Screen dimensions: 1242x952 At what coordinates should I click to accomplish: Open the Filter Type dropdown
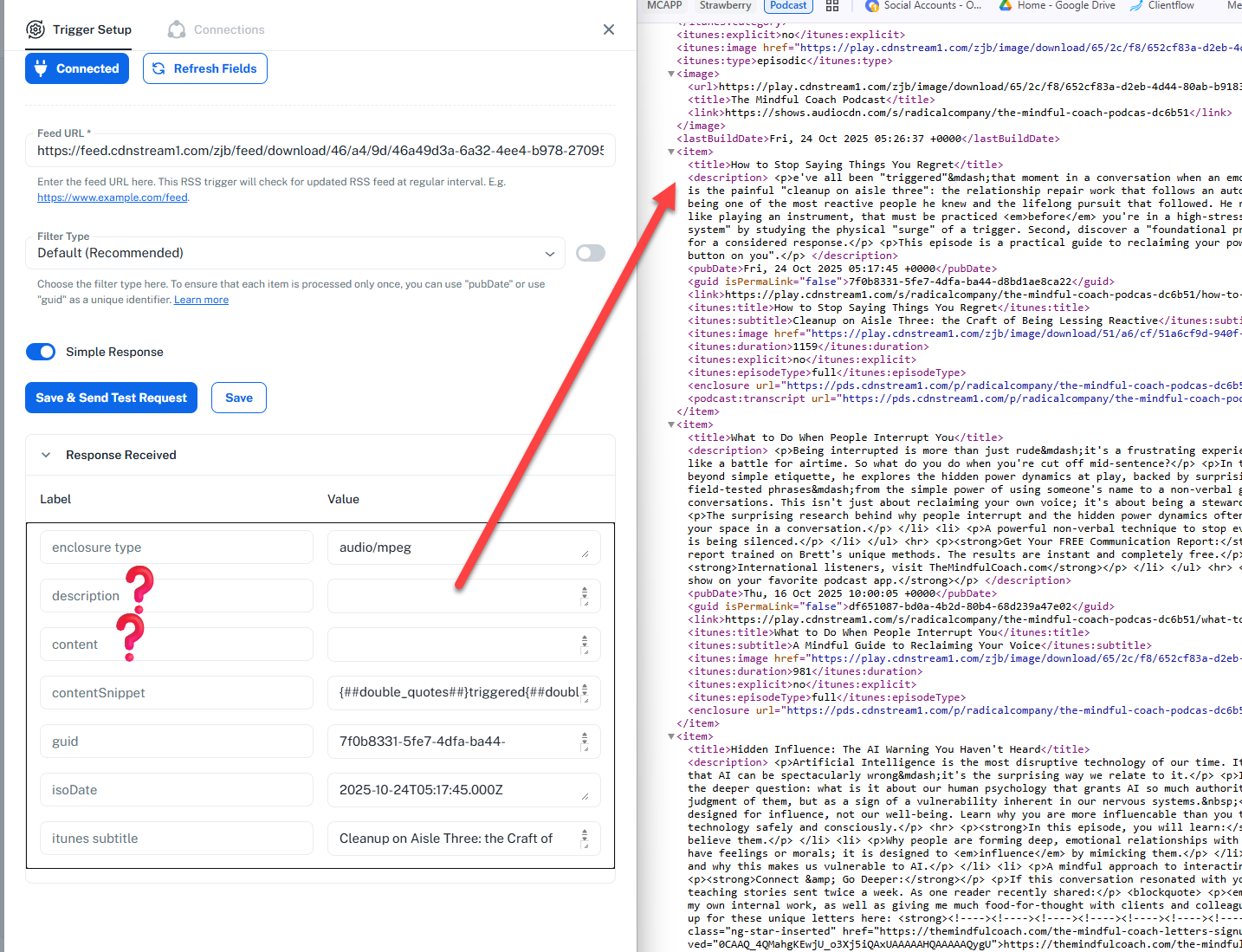point(294,253)
